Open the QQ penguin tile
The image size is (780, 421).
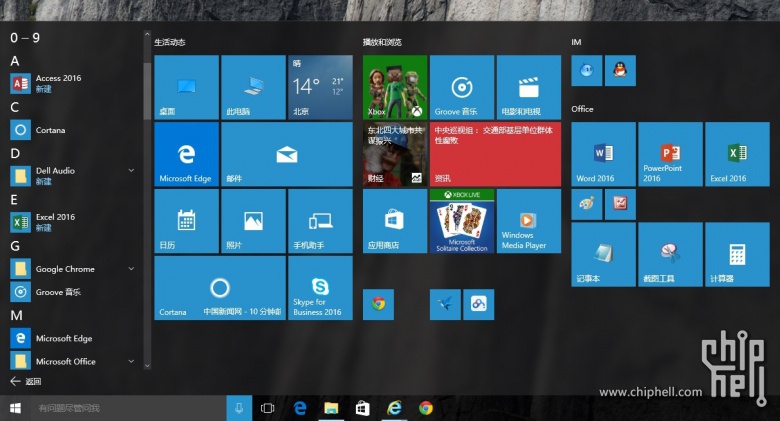coord(620,70)
